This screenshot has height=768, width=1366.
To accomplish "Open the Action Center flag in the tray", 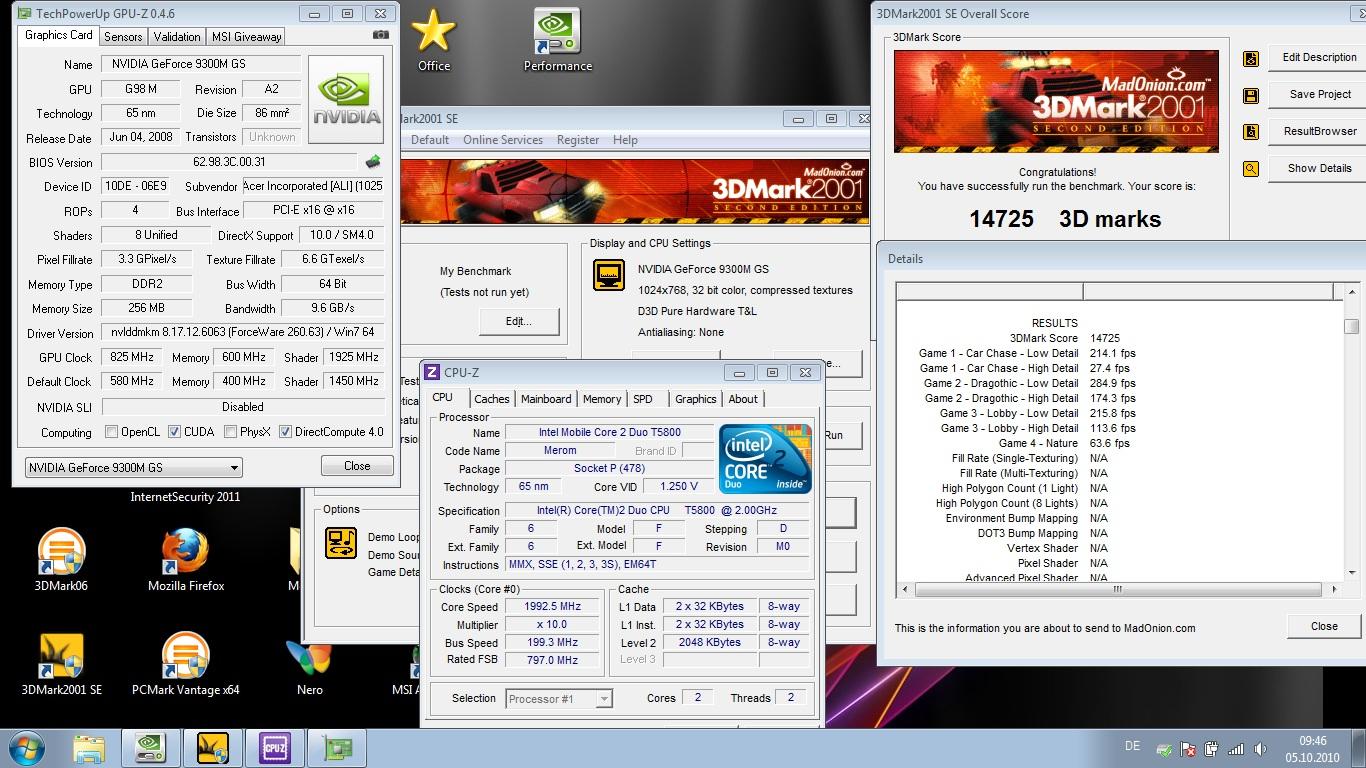I will 1188,748.
